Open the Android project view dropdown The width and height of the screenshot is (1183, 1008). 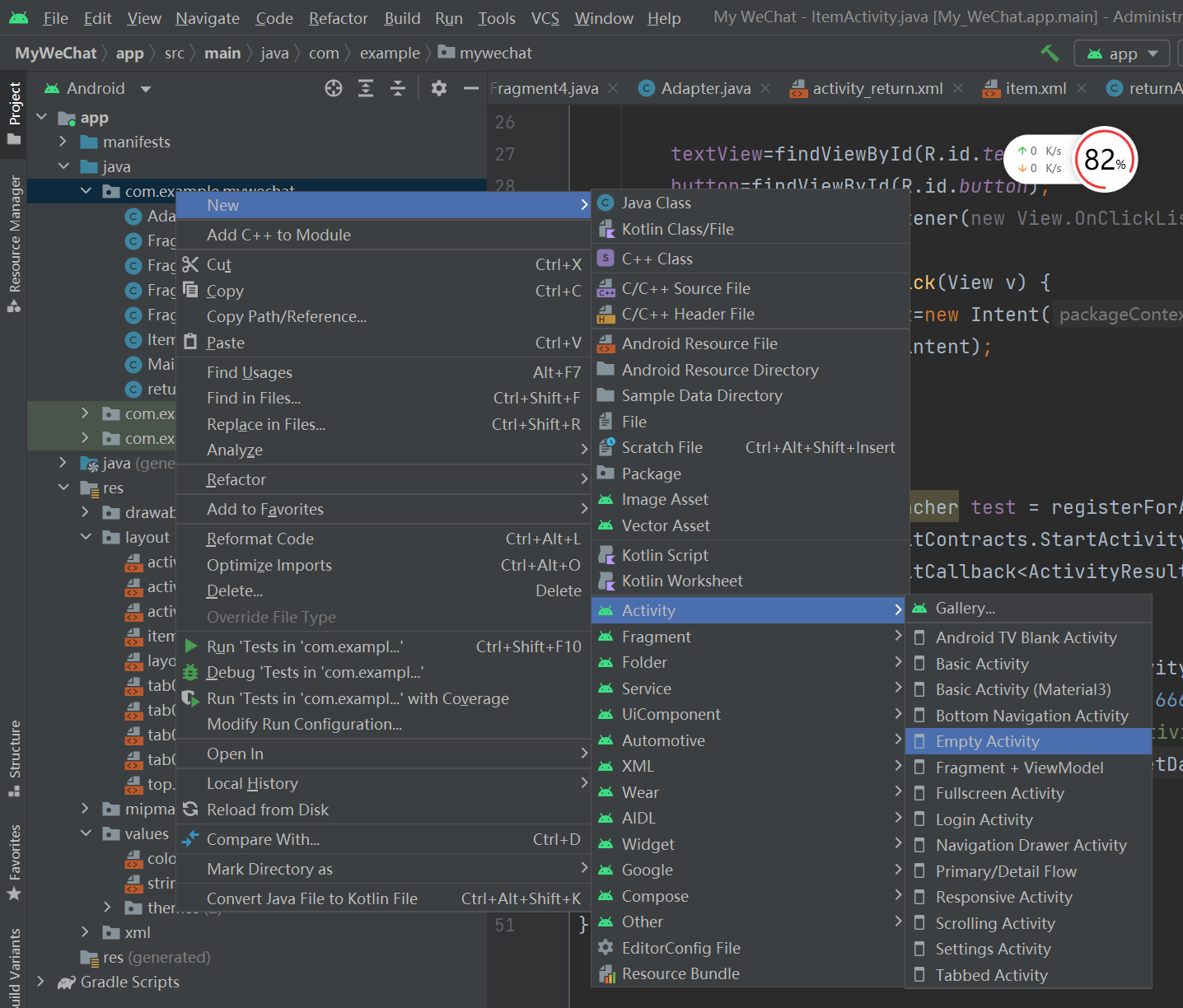(x=98, y=88)
